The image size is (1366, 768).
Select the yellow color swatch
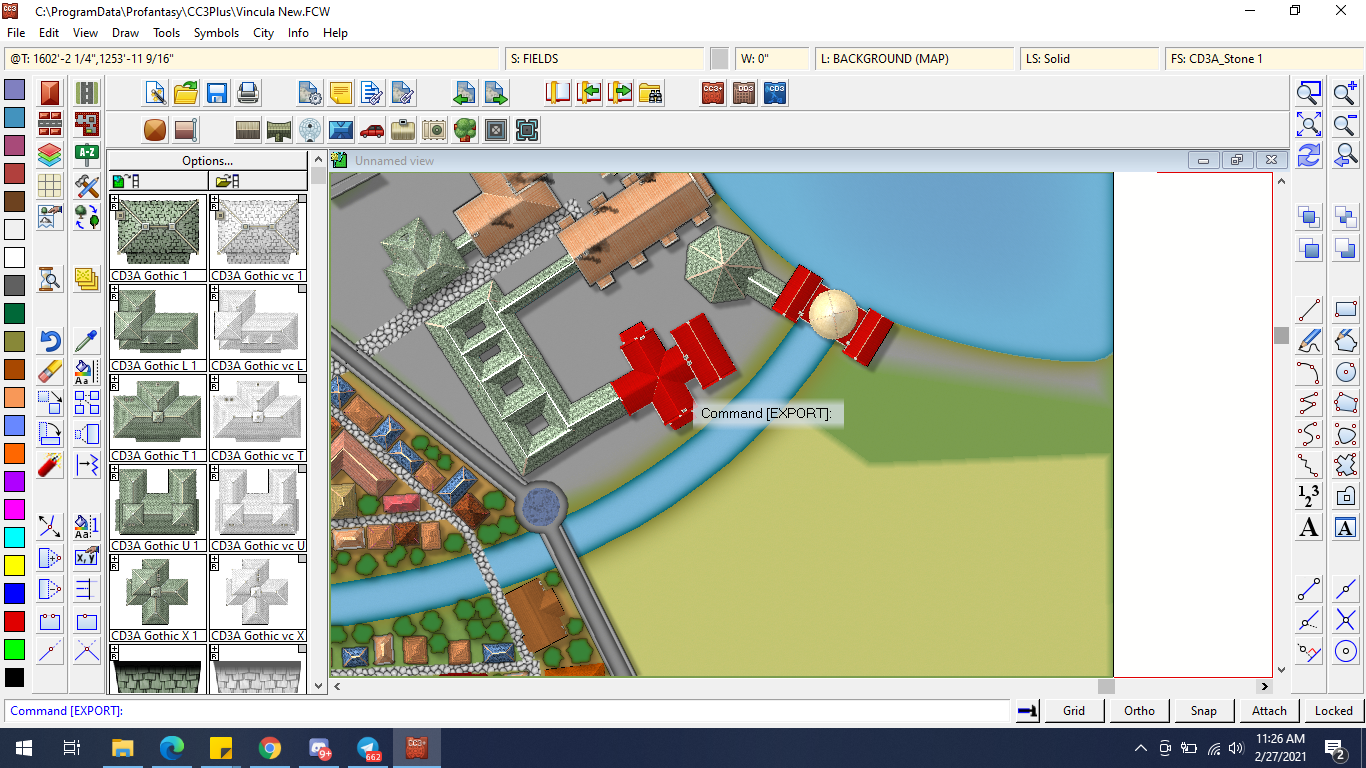coord(14,565)
